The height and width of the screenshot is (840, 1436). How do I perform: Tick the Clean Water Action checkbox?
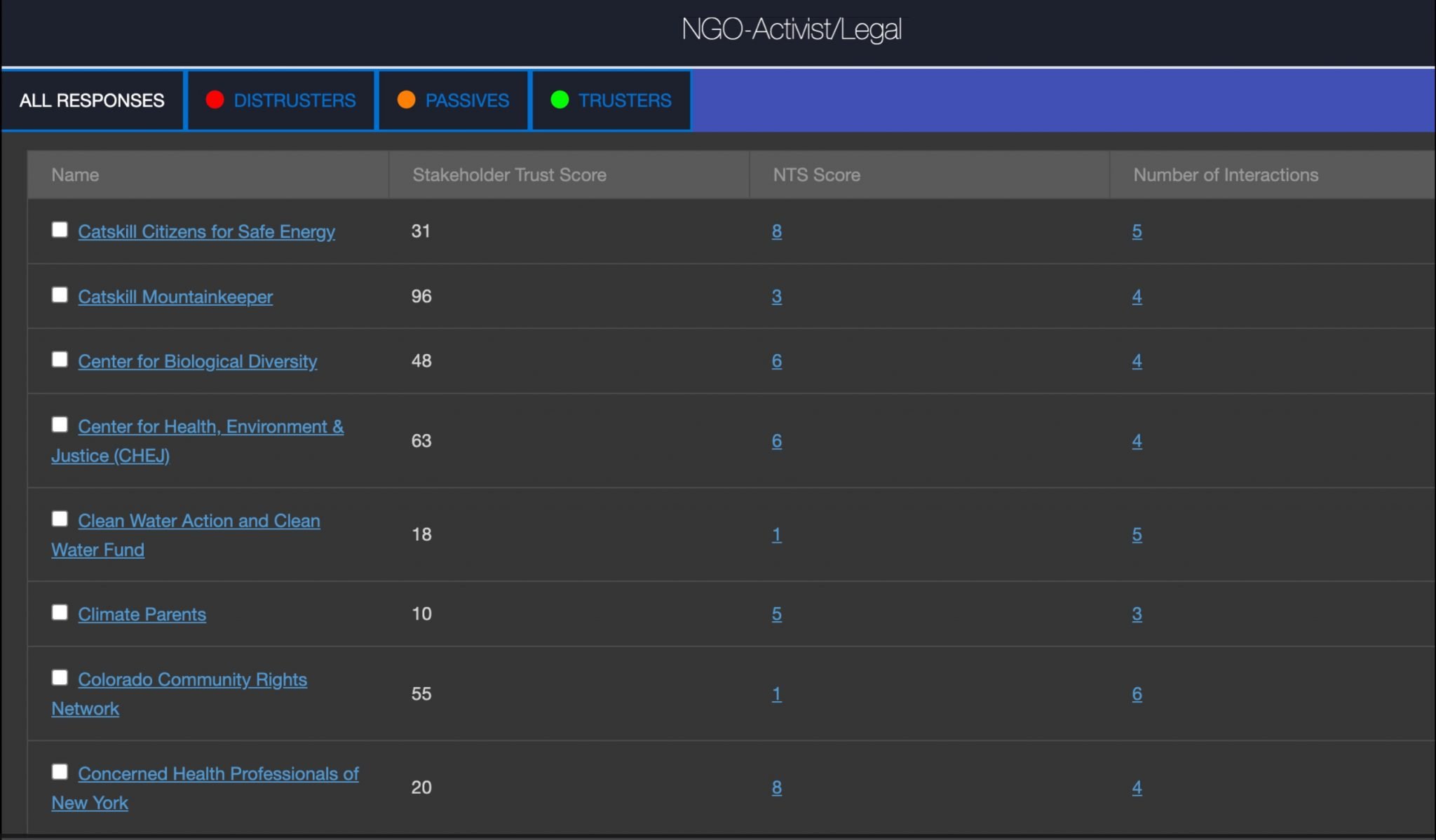60,519
